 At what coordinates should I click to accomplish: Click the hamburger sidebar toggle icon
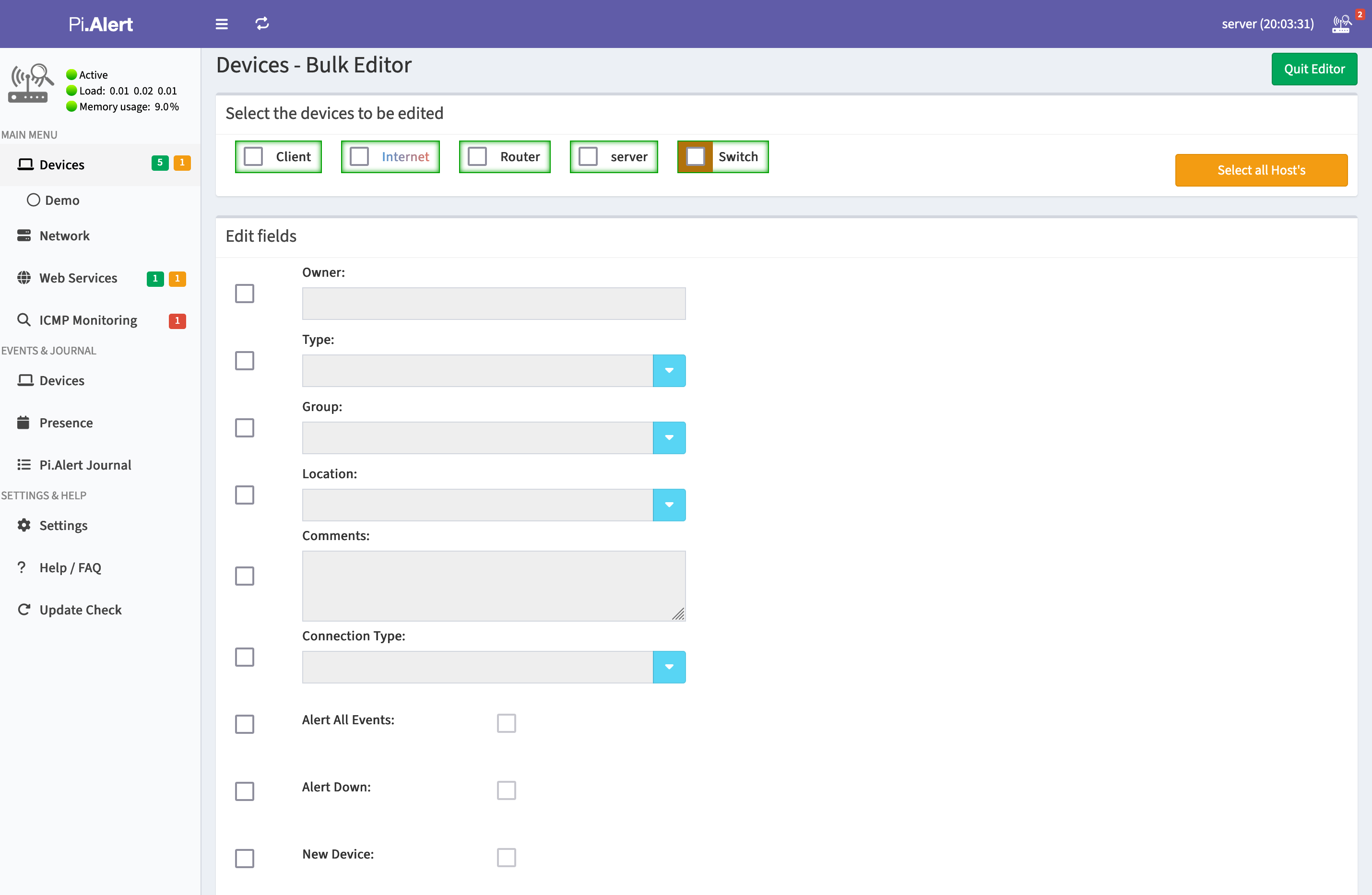(221, 24)
